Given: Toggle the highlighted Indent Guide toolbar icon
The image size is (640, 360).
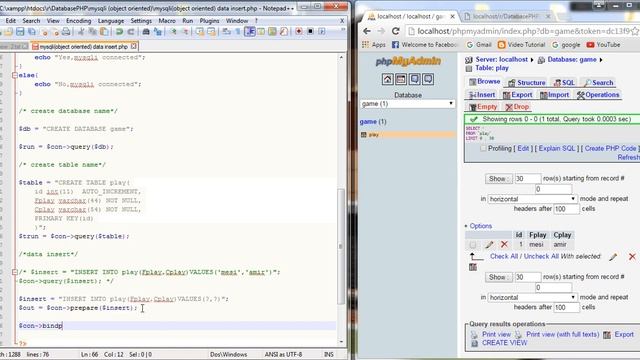Looking at the screenshot, I should click(250, 32).
